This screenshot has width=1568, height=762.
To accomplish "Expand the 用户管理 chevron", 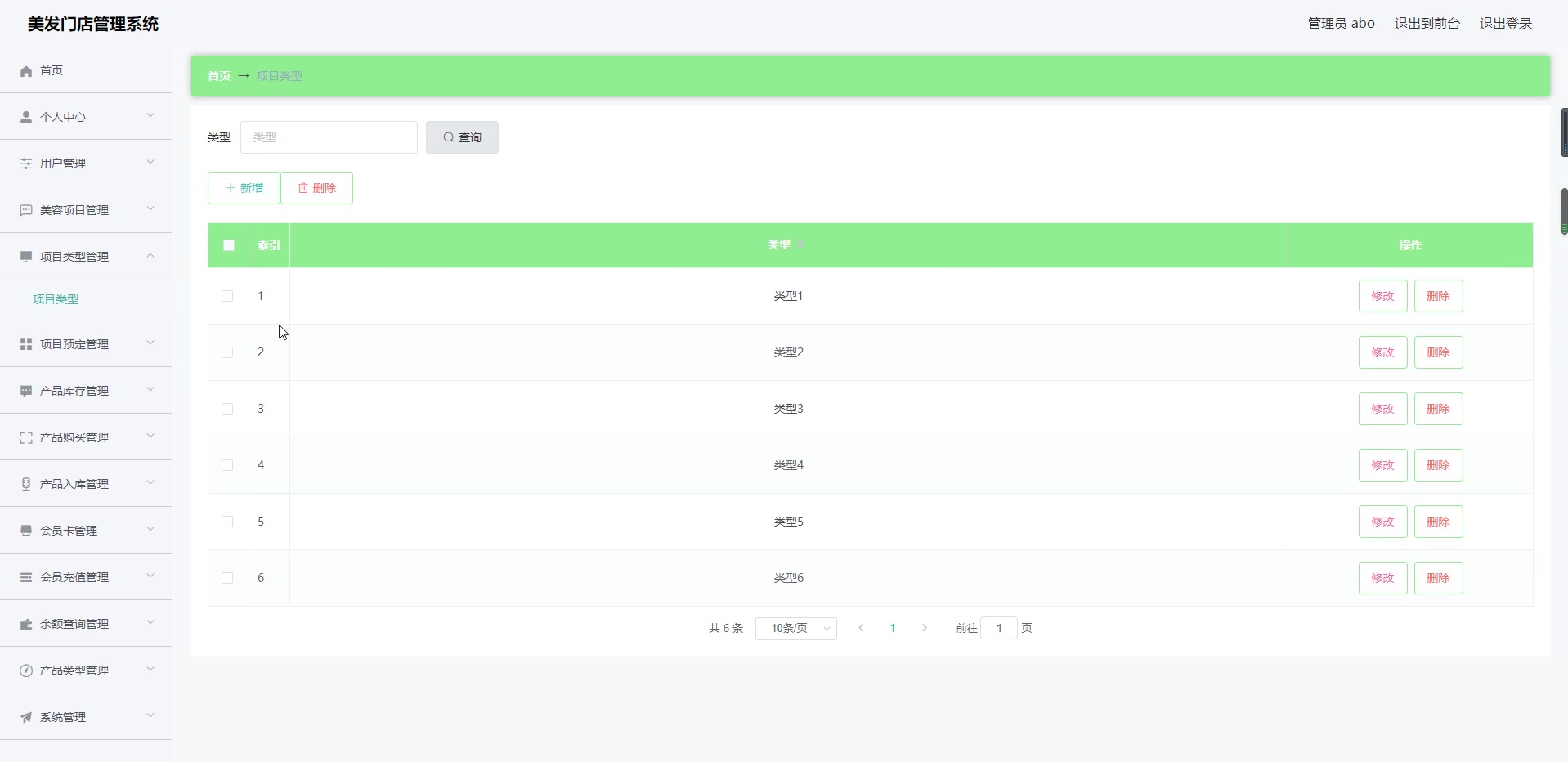I will [x=150, y=162].
